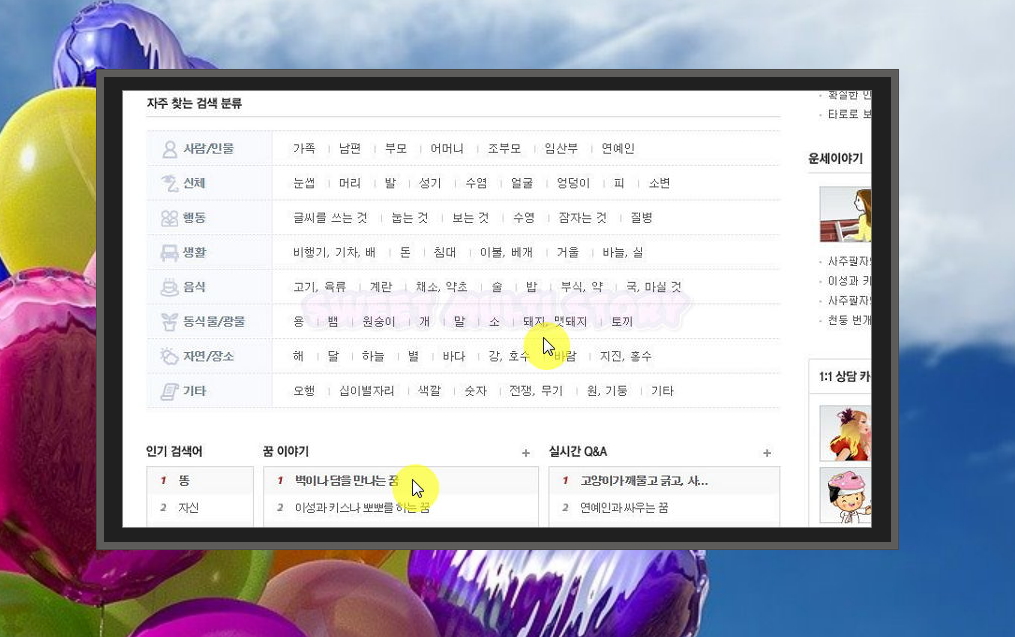1015x637 pixels.
Task: Open popular search term 자신
Action: (x=188, y=508)
